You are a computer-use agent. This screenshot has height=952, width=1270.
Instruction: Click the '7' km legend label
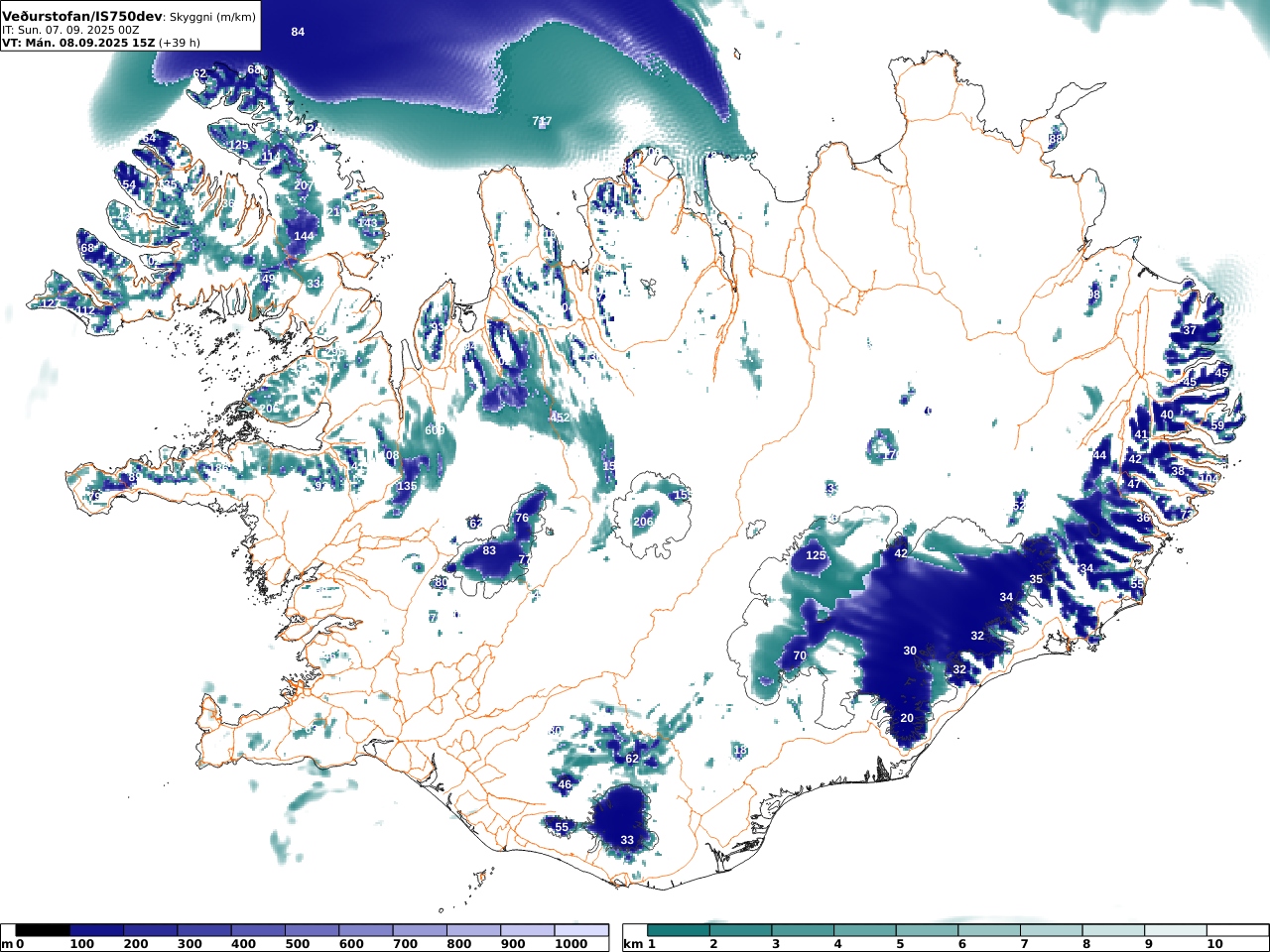pyautogui.click(x=1024, y=944)
